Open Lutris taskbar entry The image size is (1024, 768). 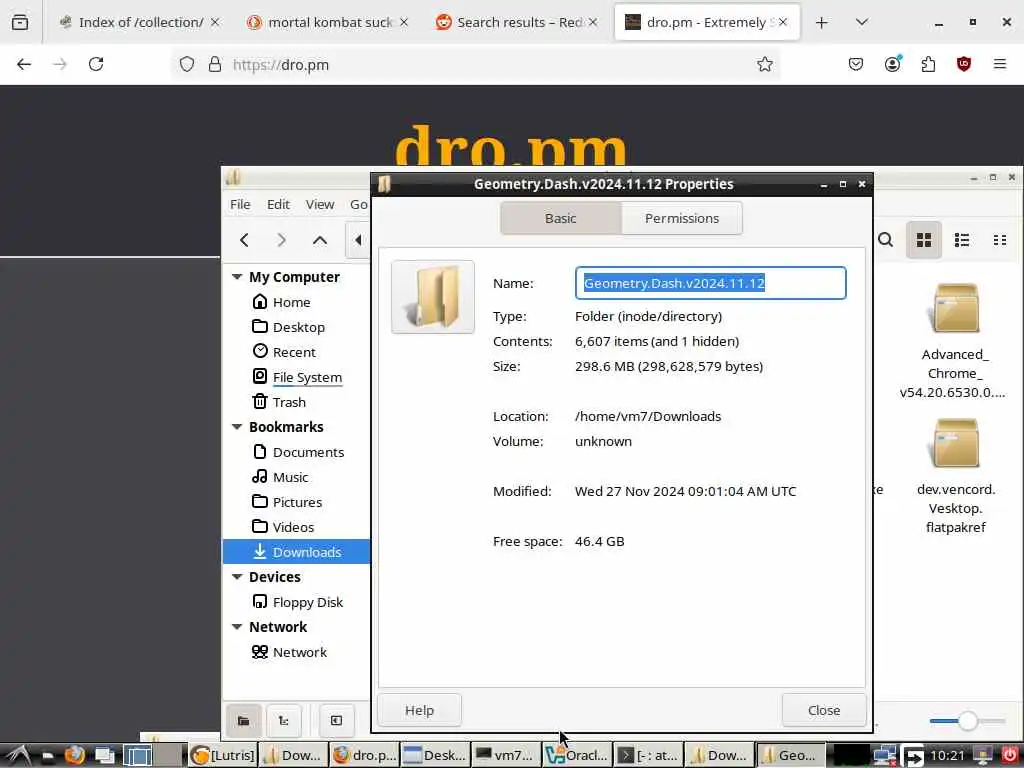223,755
